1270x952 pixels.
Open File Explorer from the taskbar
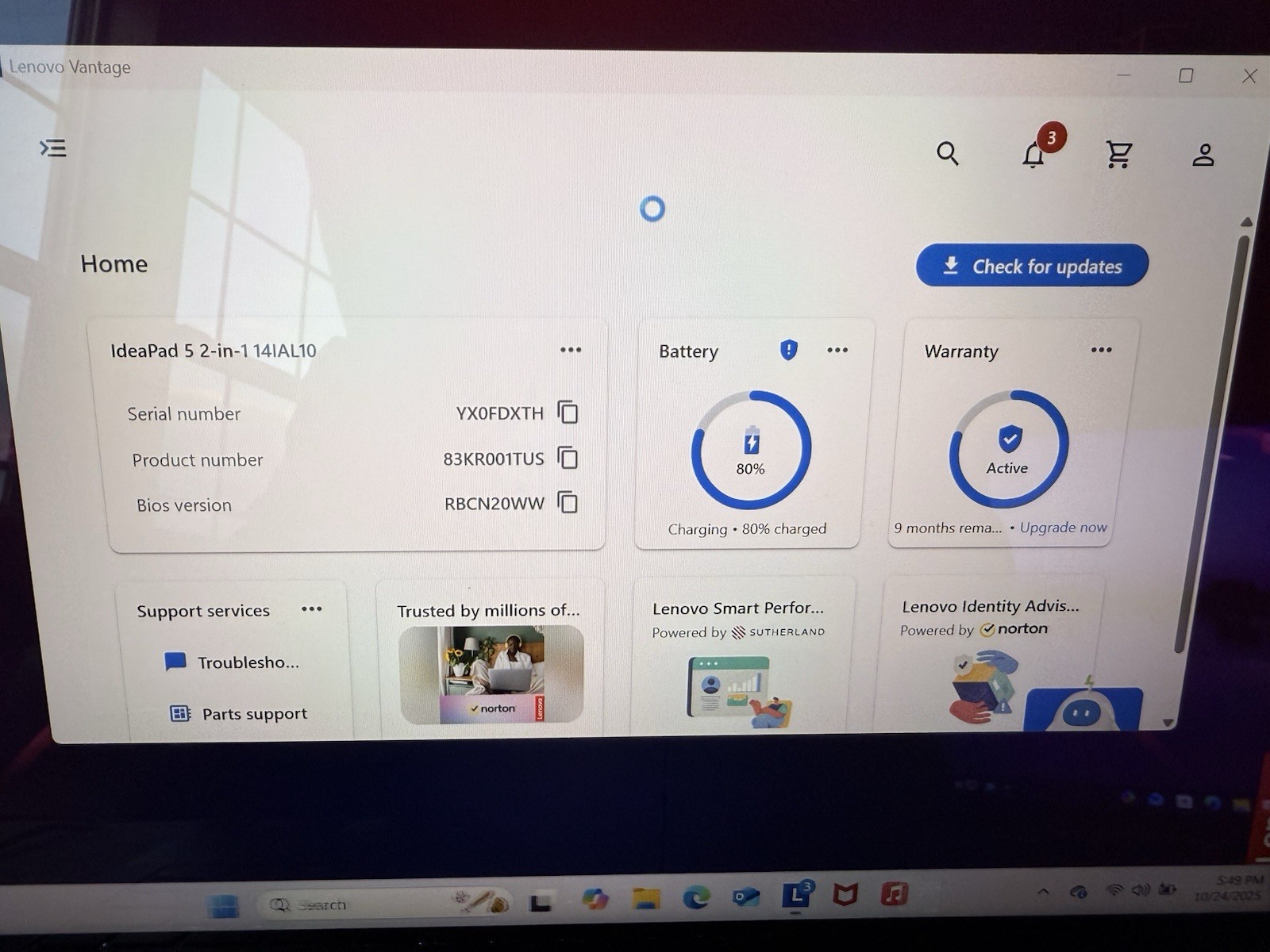(x=646, y=898)
